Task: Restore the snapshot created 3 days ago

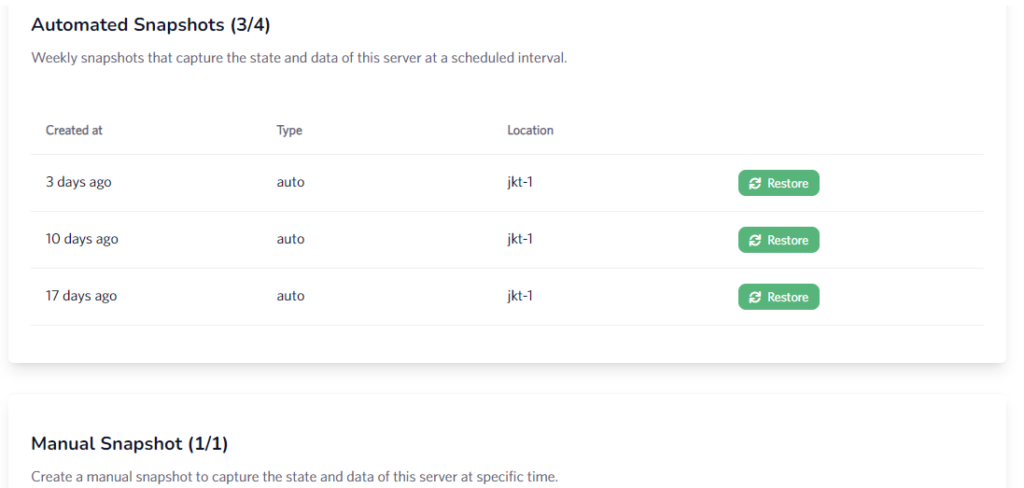Action: [x=779, y=184]
